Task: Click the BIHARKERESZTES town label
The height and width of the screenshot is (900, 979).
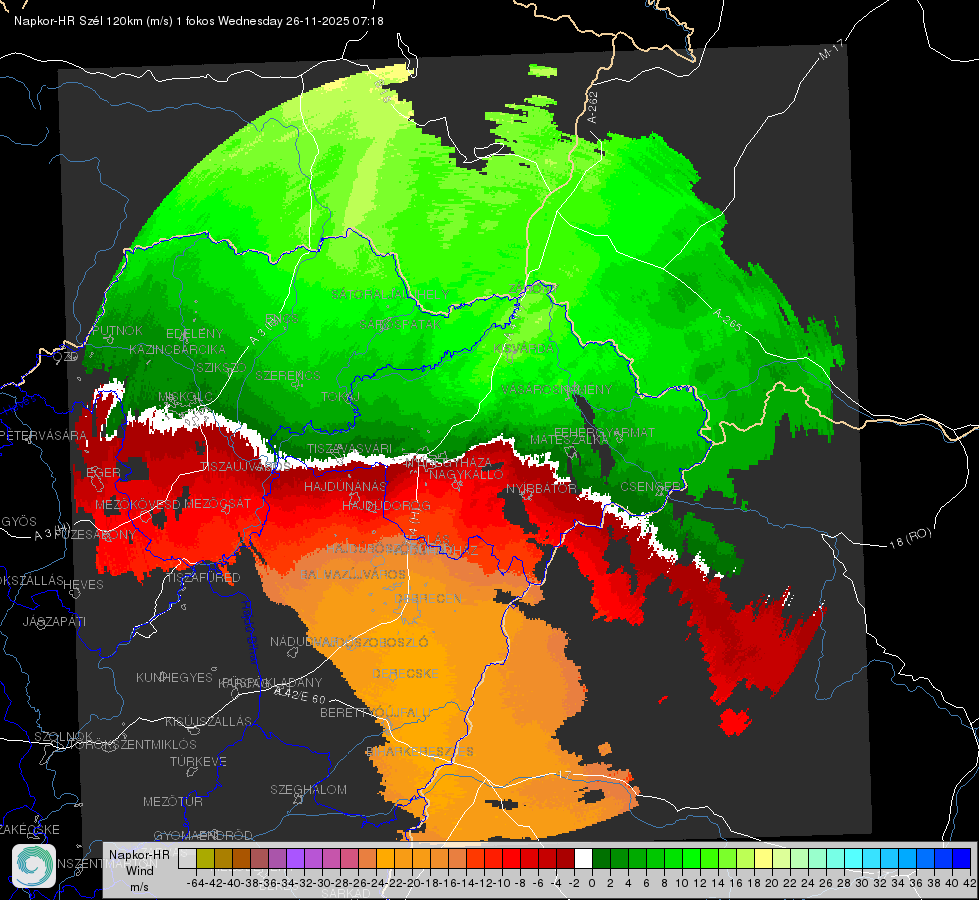Action: 420,751
